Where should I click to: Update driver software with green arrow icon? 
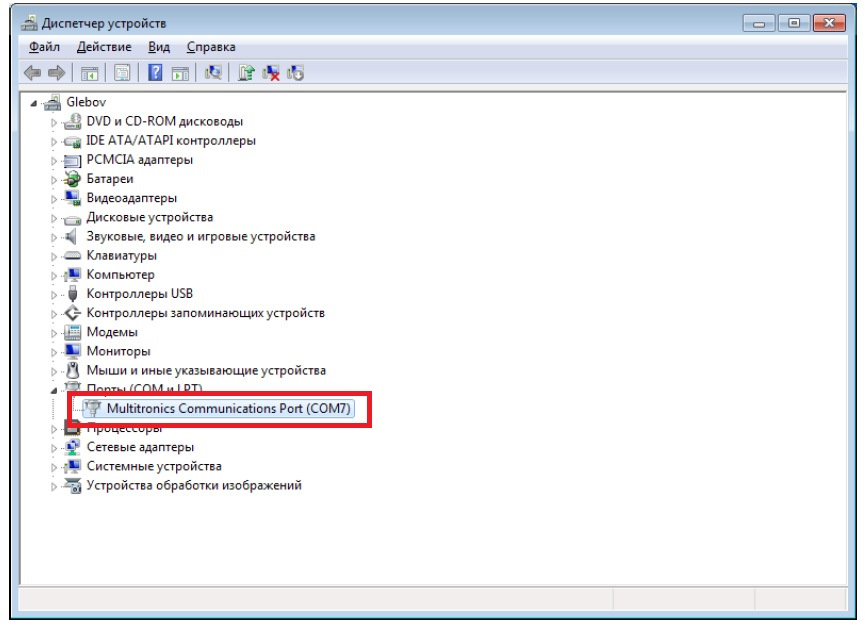[246, 72]
